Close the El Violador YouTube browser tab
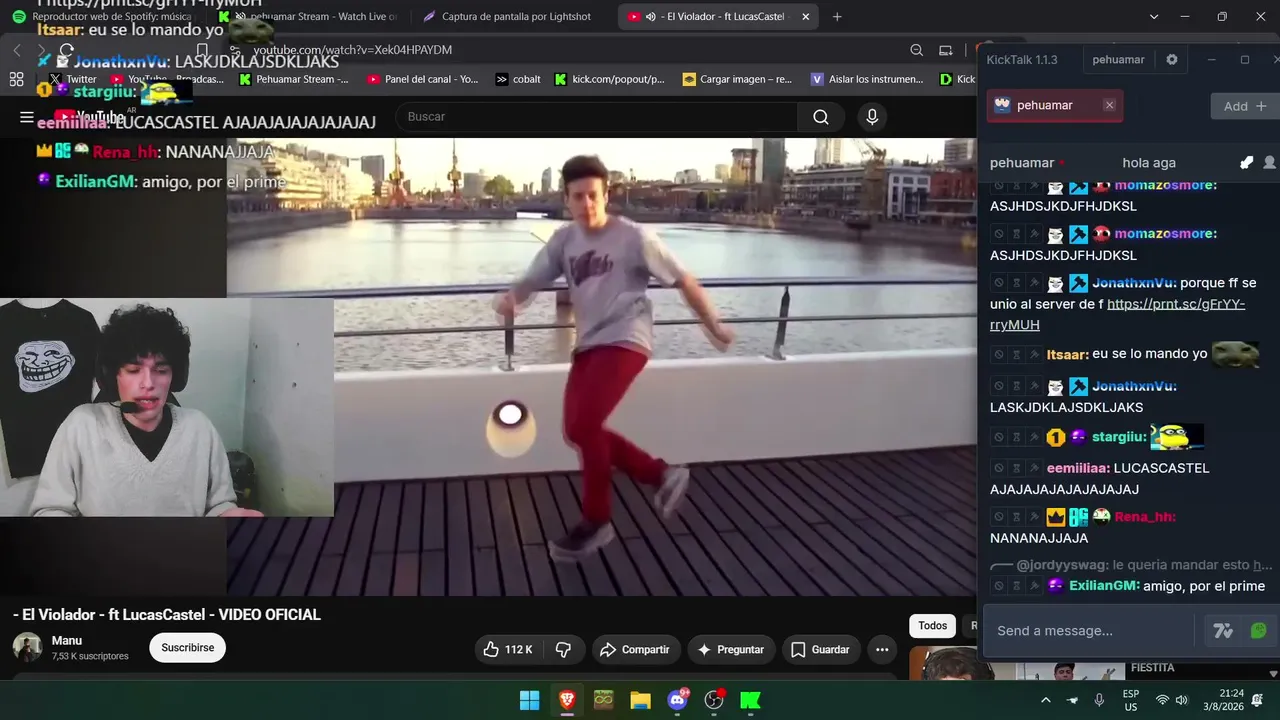The width and height of the screenshot is (1280, 720). coord(806,17)
